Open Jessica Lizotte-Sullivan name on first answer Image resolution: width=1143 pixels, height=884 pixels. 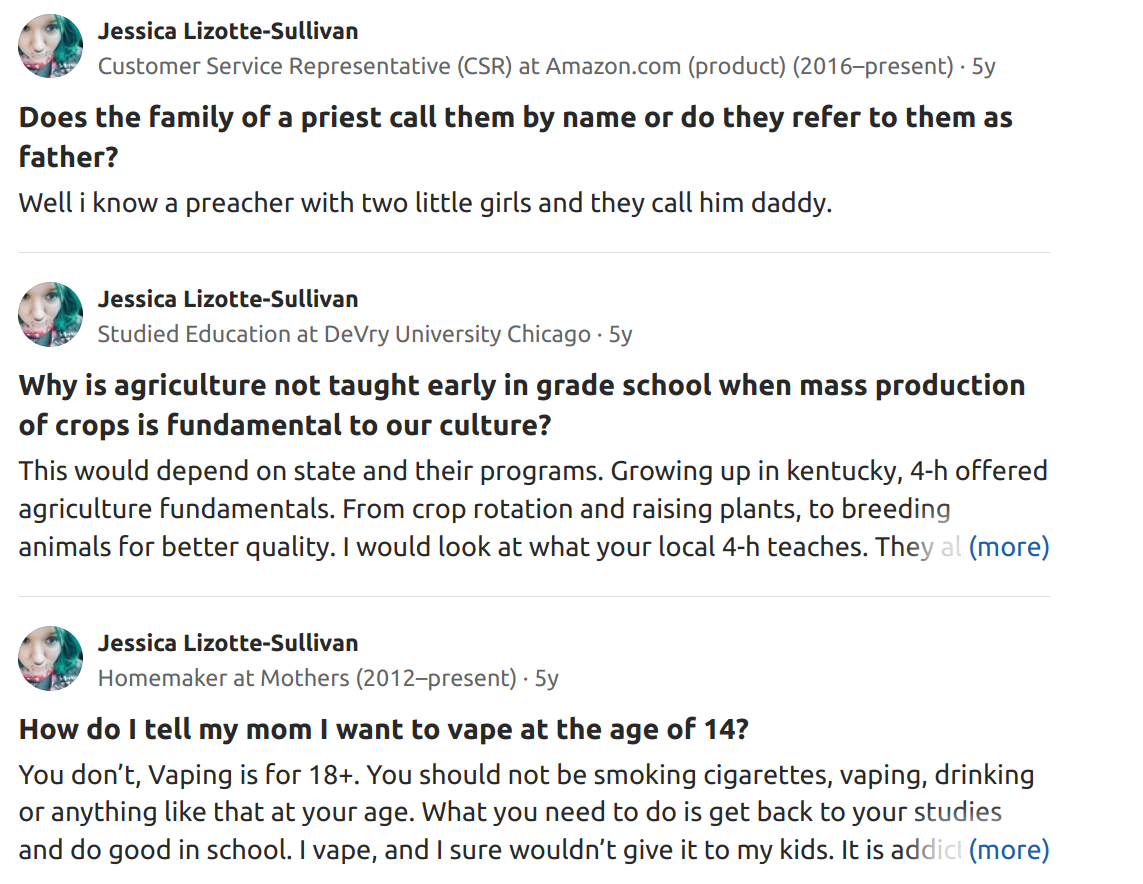pos(228,31)
